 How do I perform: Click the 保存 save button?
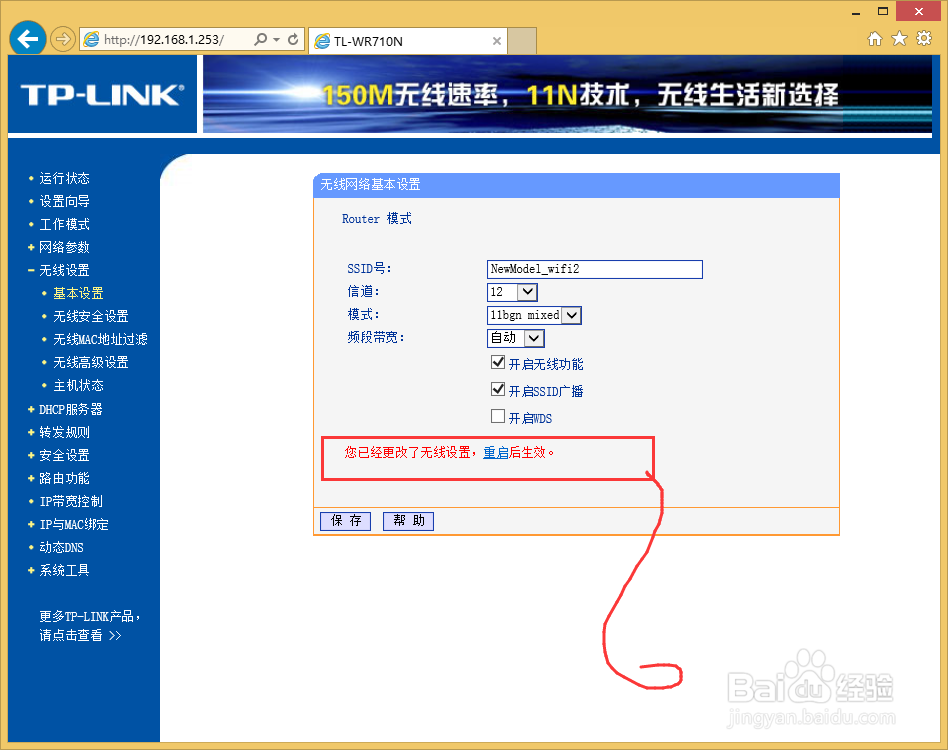(x=345, y=520)
